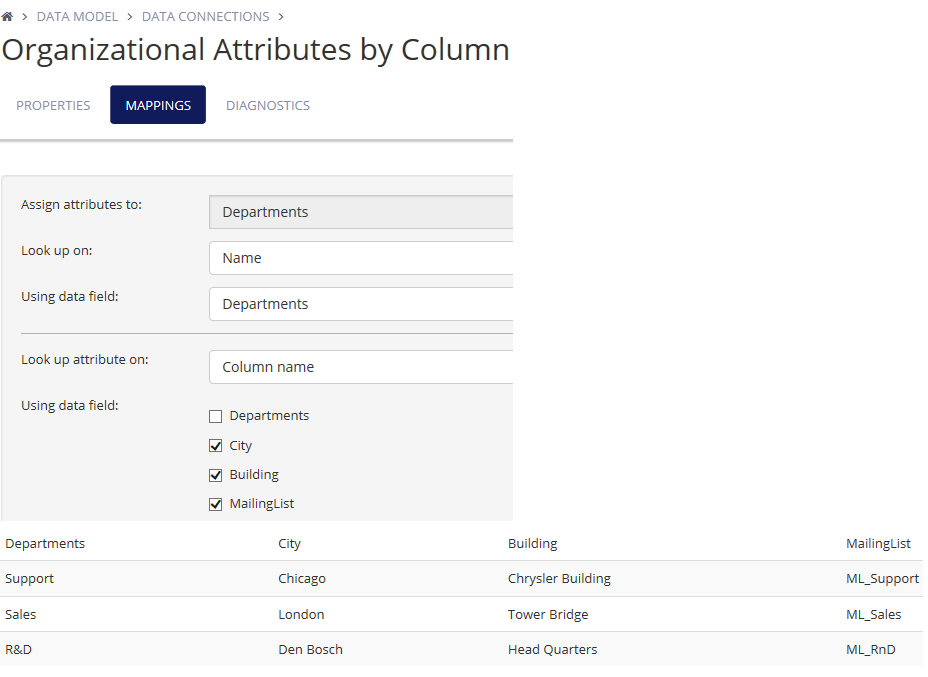Click the home icon in the breadcrumb
This screenshot has width=928, height=677.
click(8, 16)
